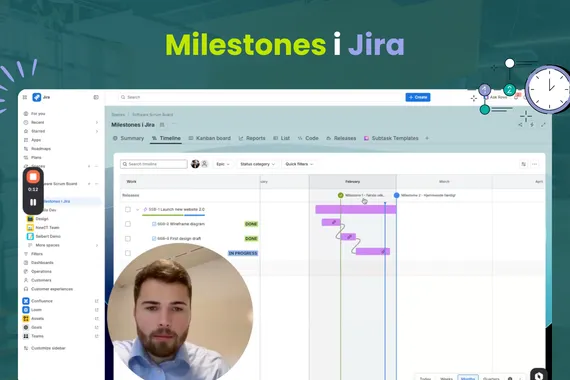Switch to the List tab
The image size is (570, 380).
click(x=281, y=138)
